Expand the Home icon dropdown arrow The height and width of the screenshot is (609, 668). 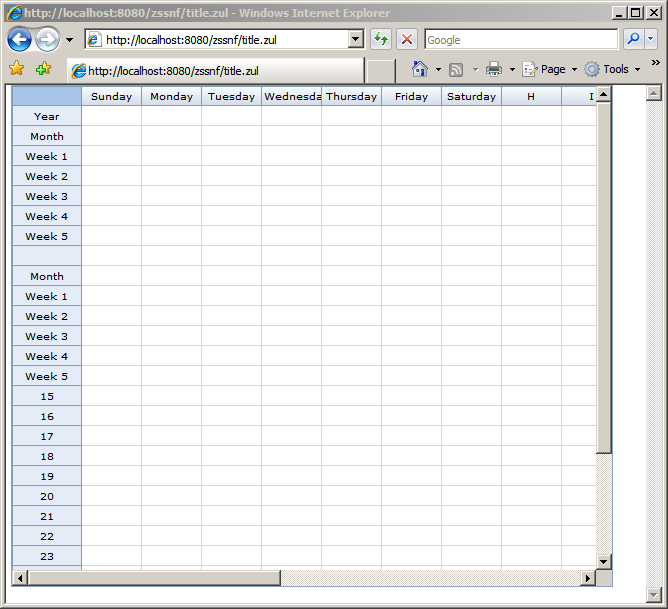[438, 69]
